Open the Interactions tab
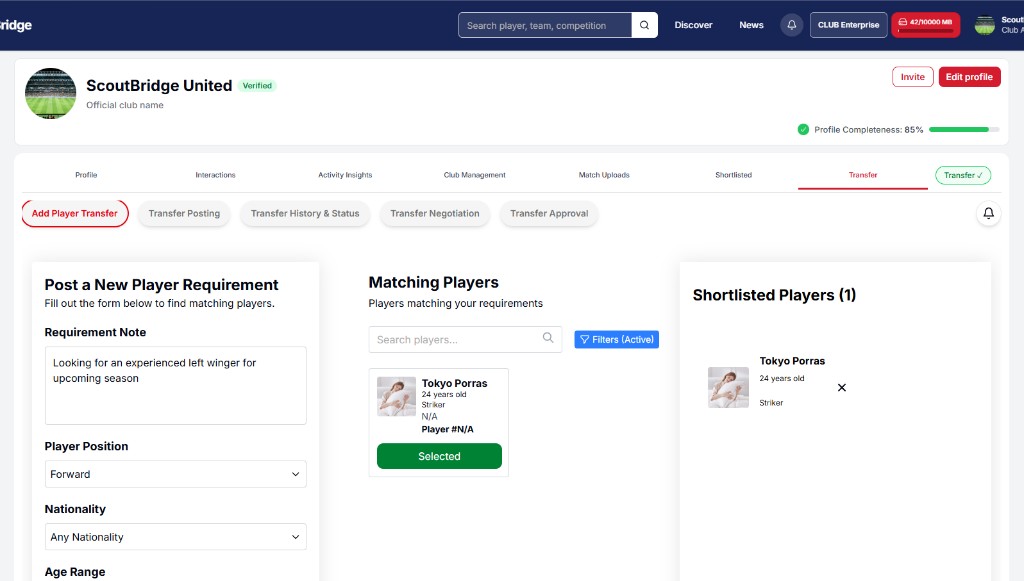The image size is (1024, 581). pos(216,175)
